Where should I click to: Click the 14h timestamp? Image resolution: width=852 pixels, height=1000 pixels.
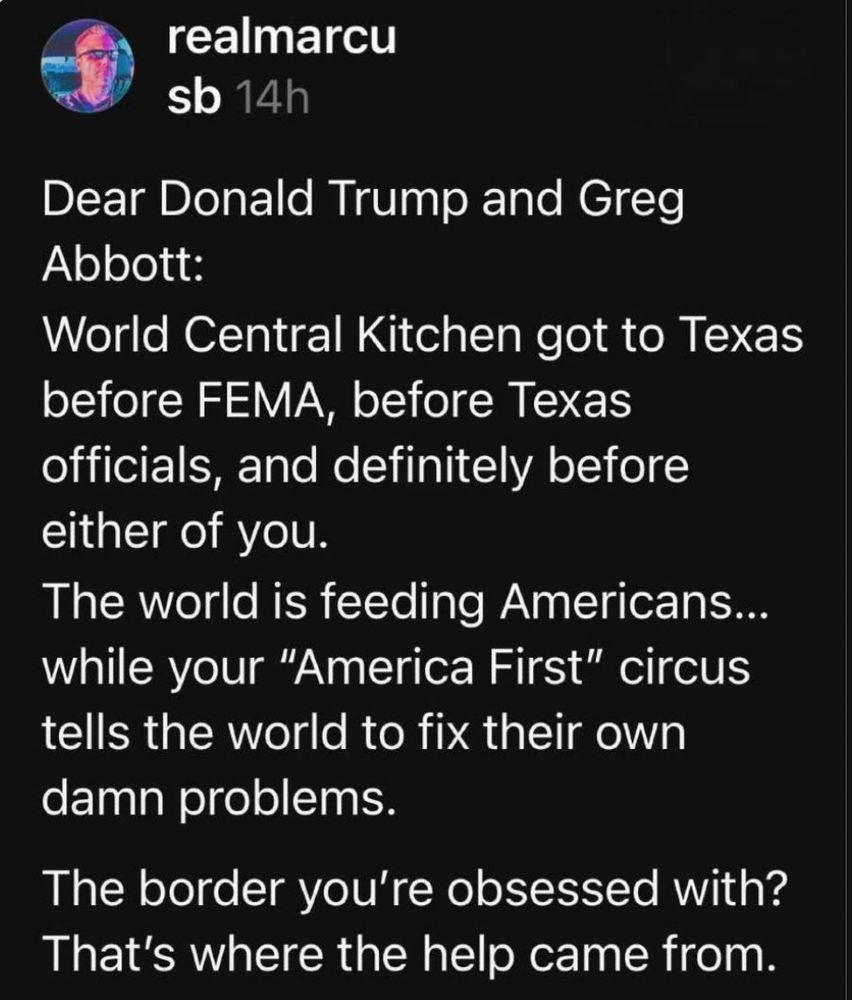tap(272, 99)
